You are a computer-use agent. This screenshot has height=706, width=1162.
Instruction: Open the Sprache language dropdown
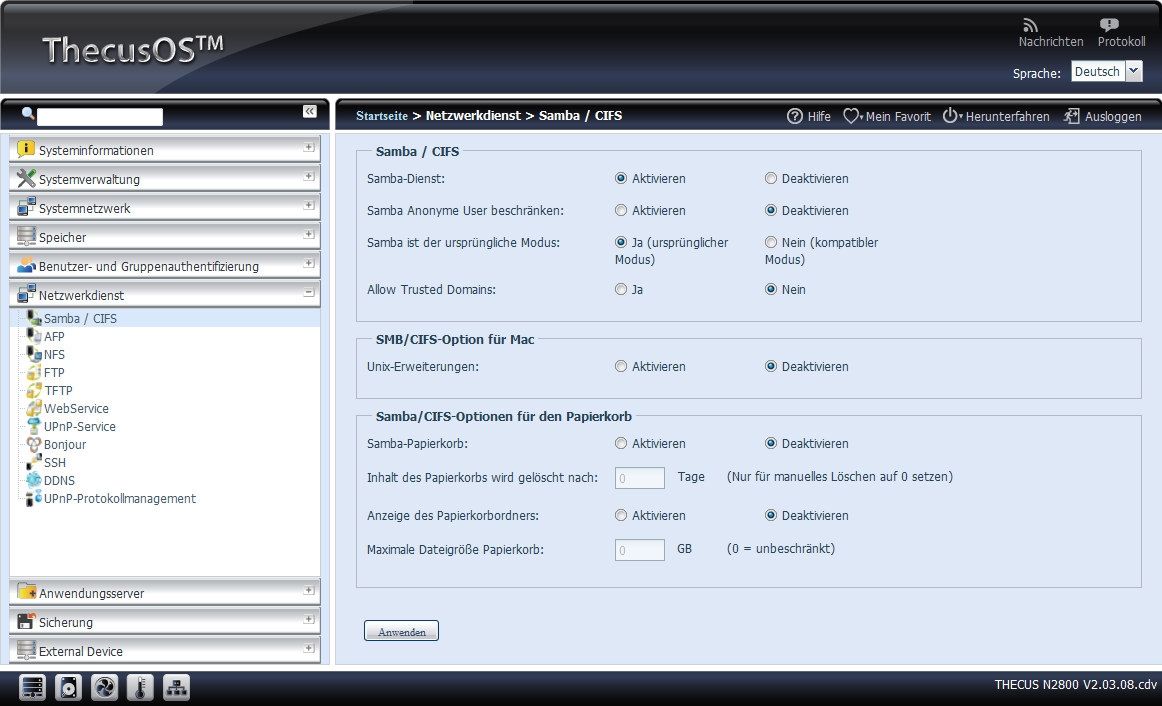1133,71
